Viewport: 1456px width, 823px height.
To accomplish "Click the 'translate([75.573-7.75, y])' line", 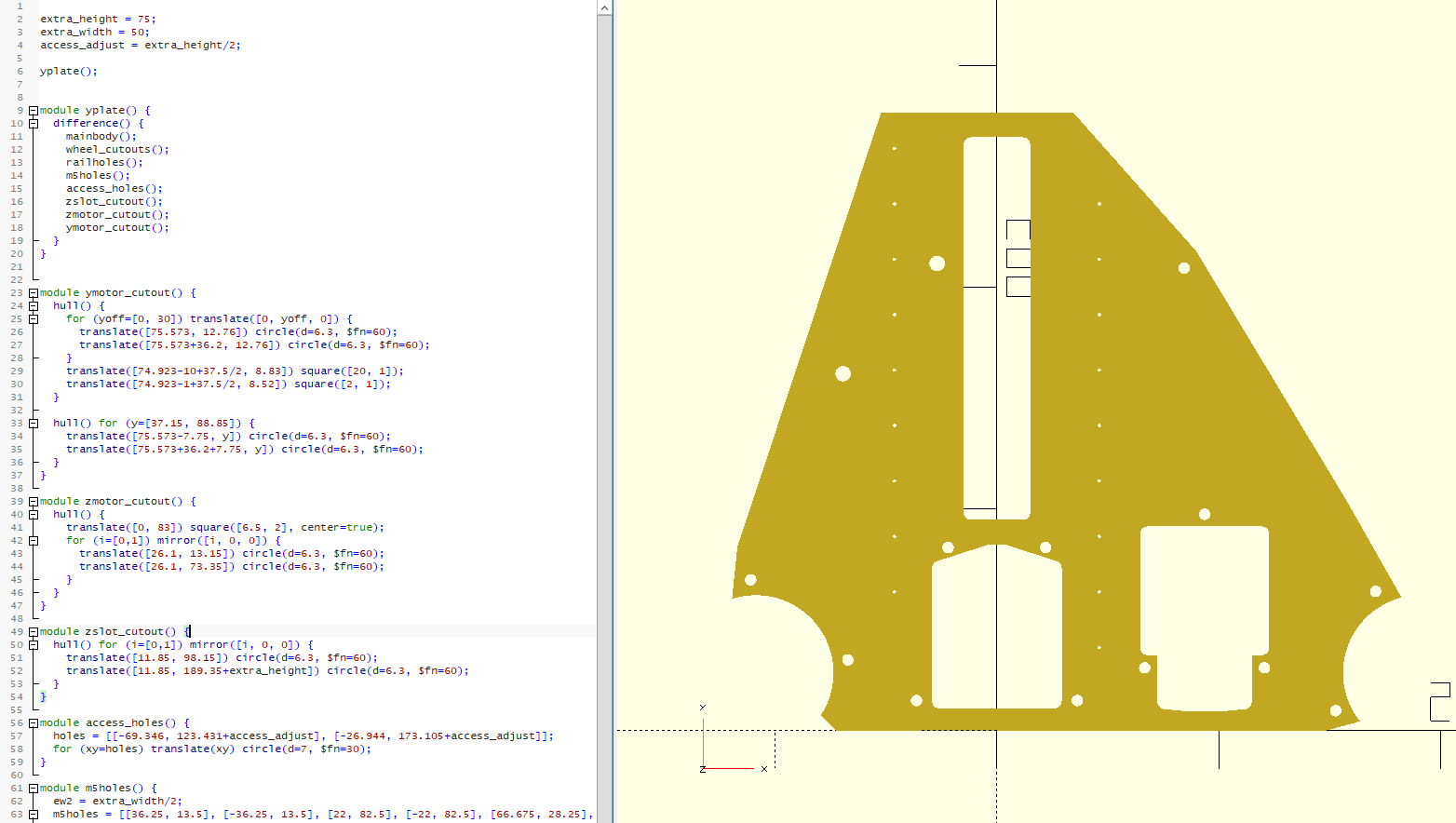I will point(228,436).
